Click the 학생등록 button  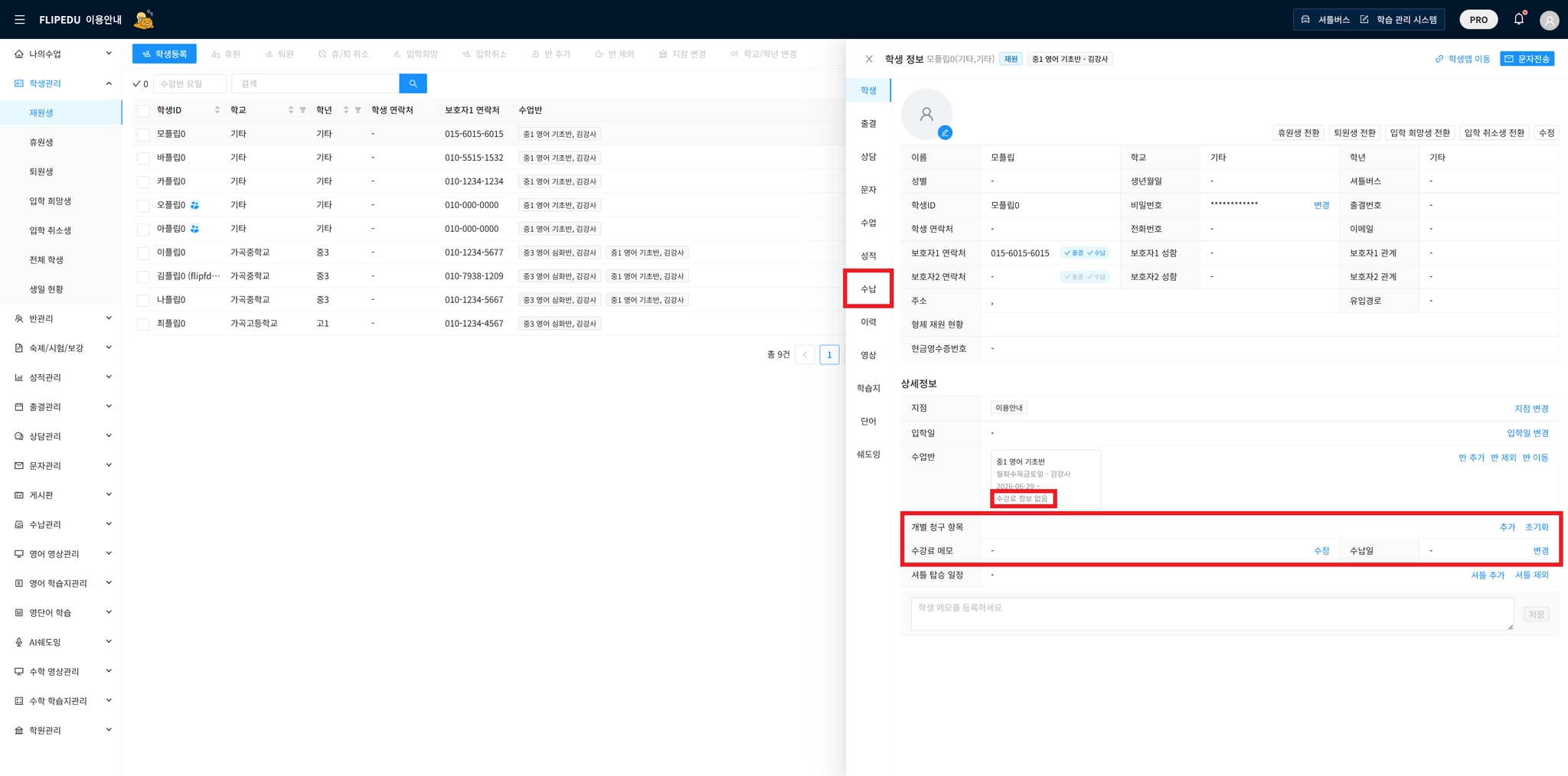[165, 54]
